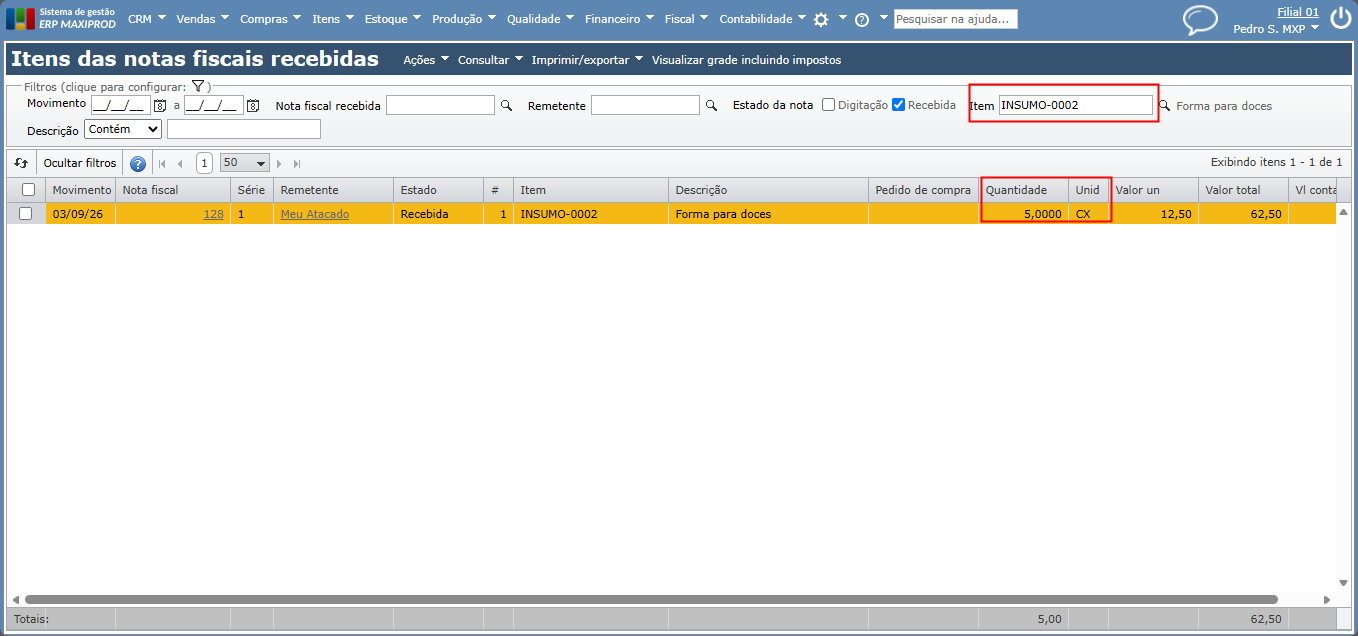The width and height of the screenshot is (1358, 636).
Task: Expand the Imprimir/exportar menu
Action: point(587,60)
